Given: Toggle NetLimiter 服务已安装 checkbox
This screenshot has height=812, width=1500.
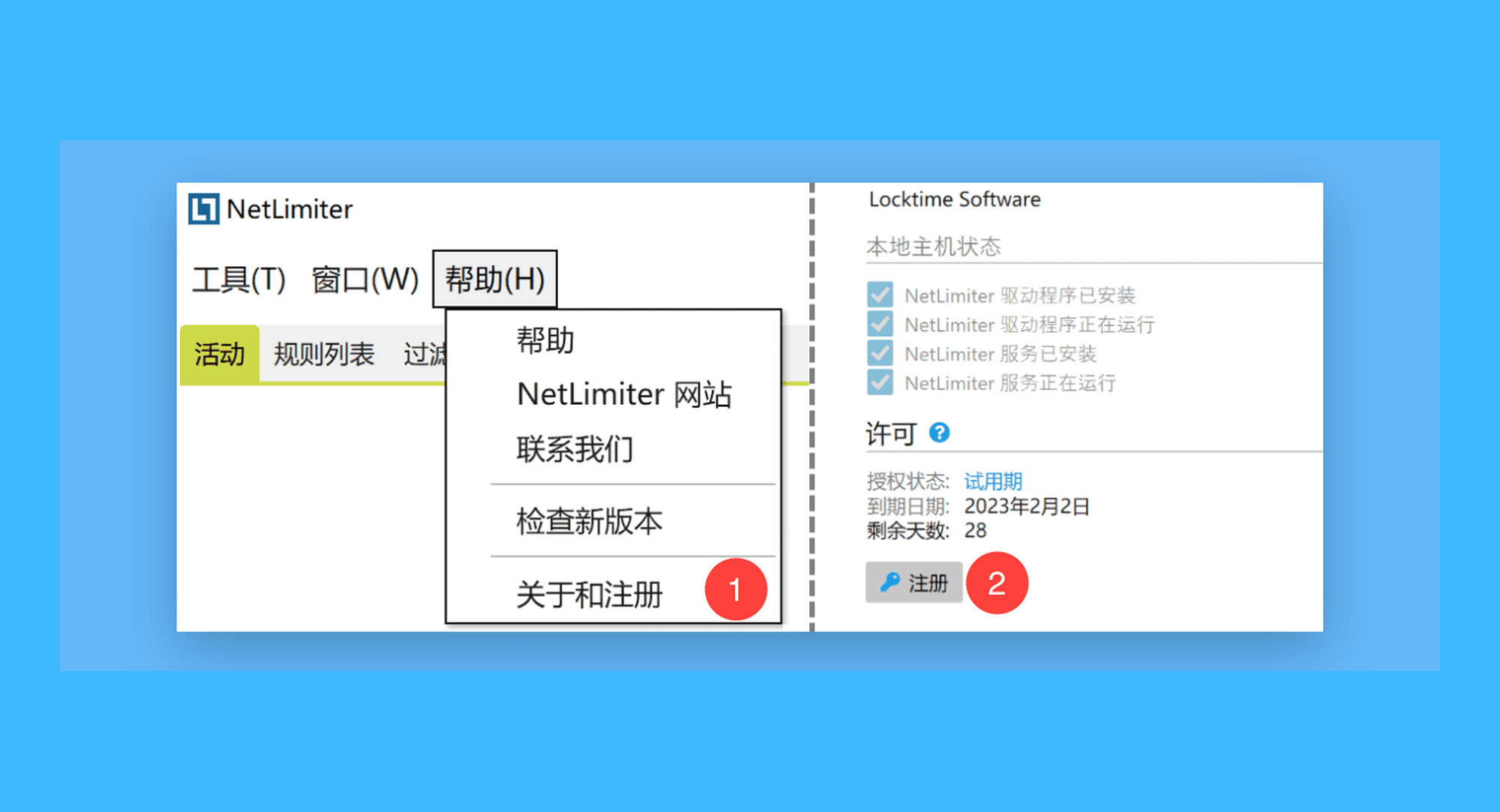Looking at the screenshot, I should point(880,353).
